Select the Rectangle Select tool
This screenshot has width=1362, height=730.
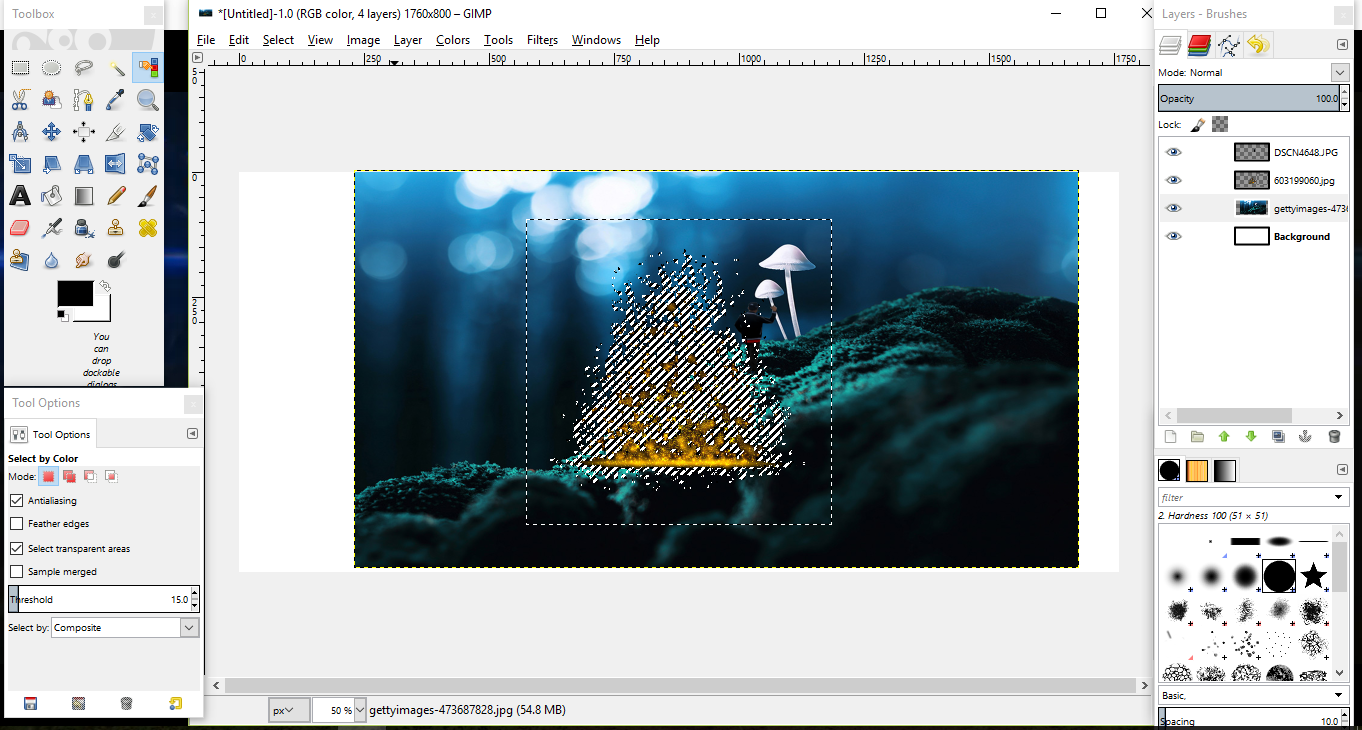pyautogui.click(x=20, y=68)
